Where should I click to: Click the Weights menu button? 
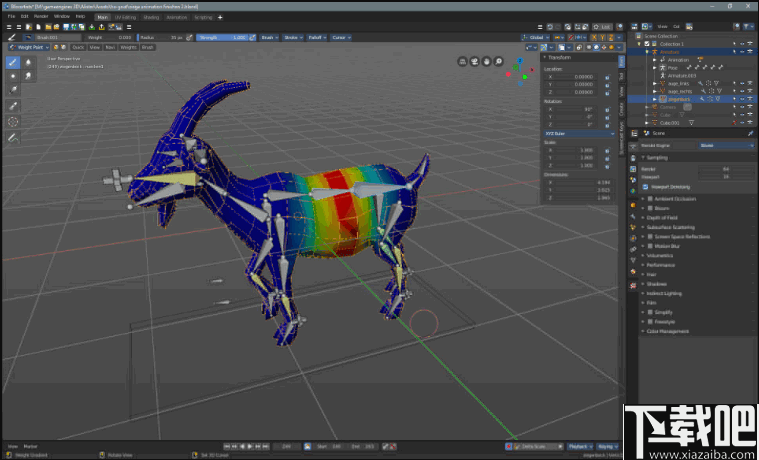coord(128,47)
